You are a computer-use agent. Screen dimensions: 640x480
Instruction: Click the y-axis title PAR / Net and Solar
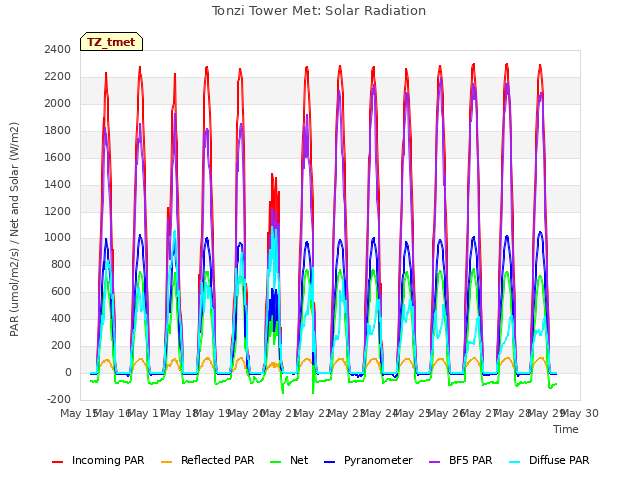click(14, 229)
